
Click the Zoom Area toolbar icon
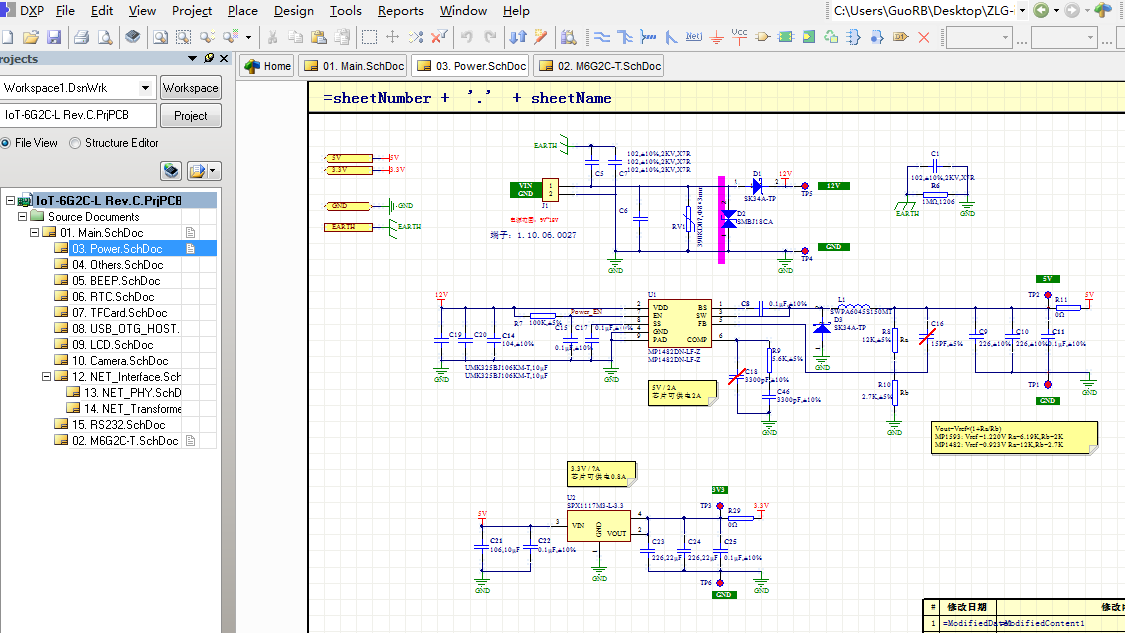tap(184, 37)
